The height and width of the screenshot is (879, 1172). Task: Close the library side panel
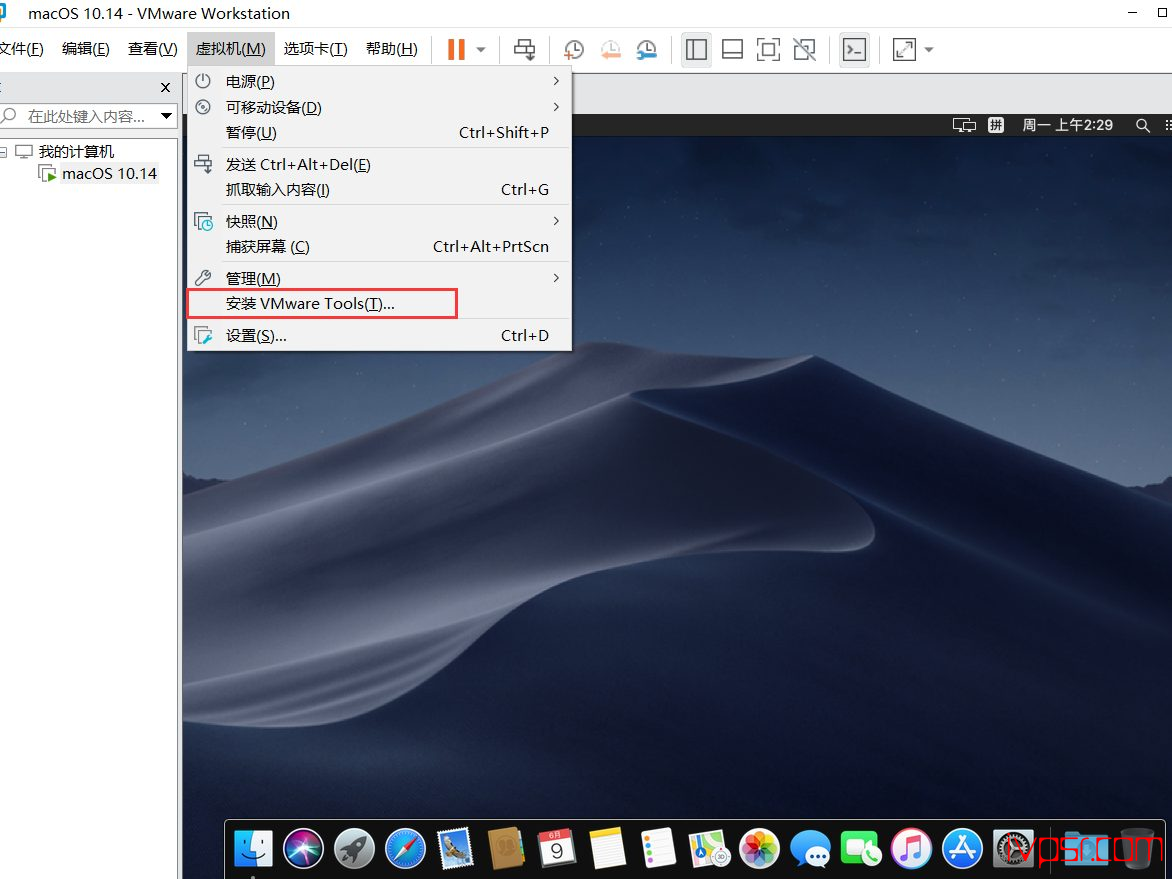(x=166, y=87)
